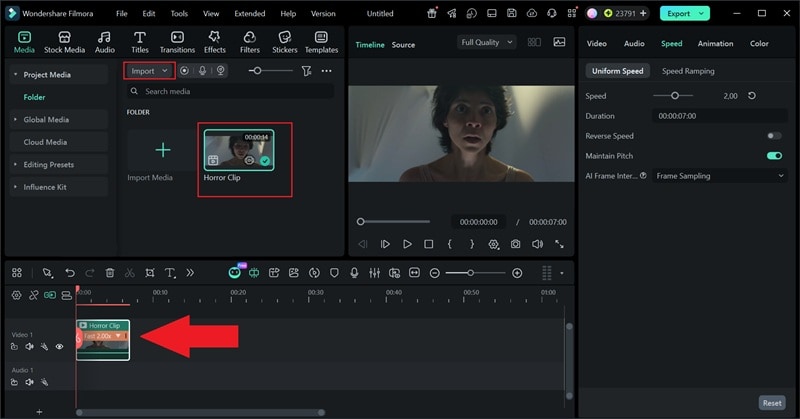Hide Video 1 track with eye icon
800x419 pixels.
(59, 347)
